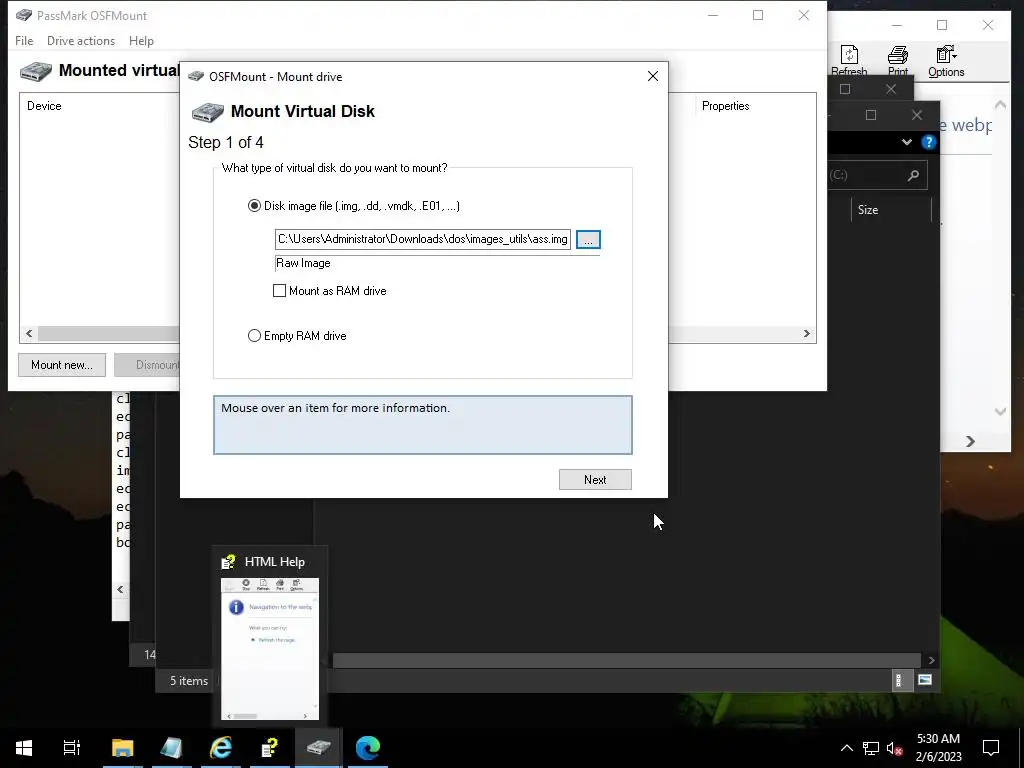Click the Properties column header
Screen dimensions: 1024x768
point(726,106)
